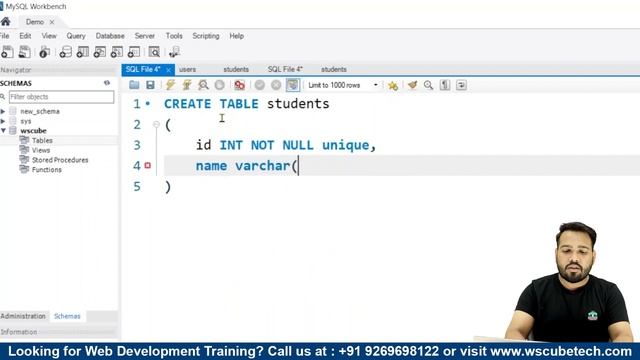Run the explain plan magnifier-lightning icon

[203, 85]
